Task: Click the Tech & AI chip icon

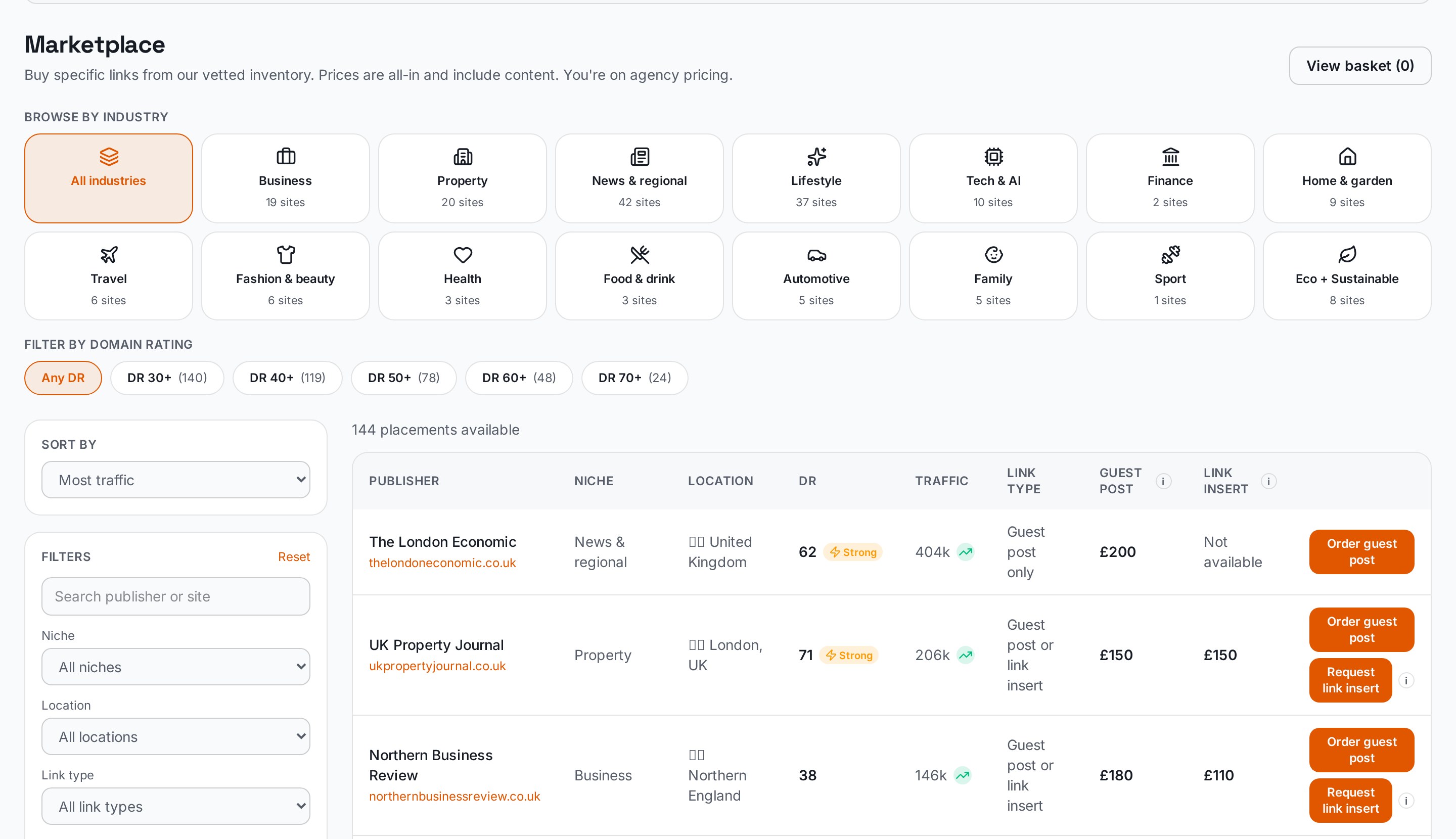Action: click(993, 156)
